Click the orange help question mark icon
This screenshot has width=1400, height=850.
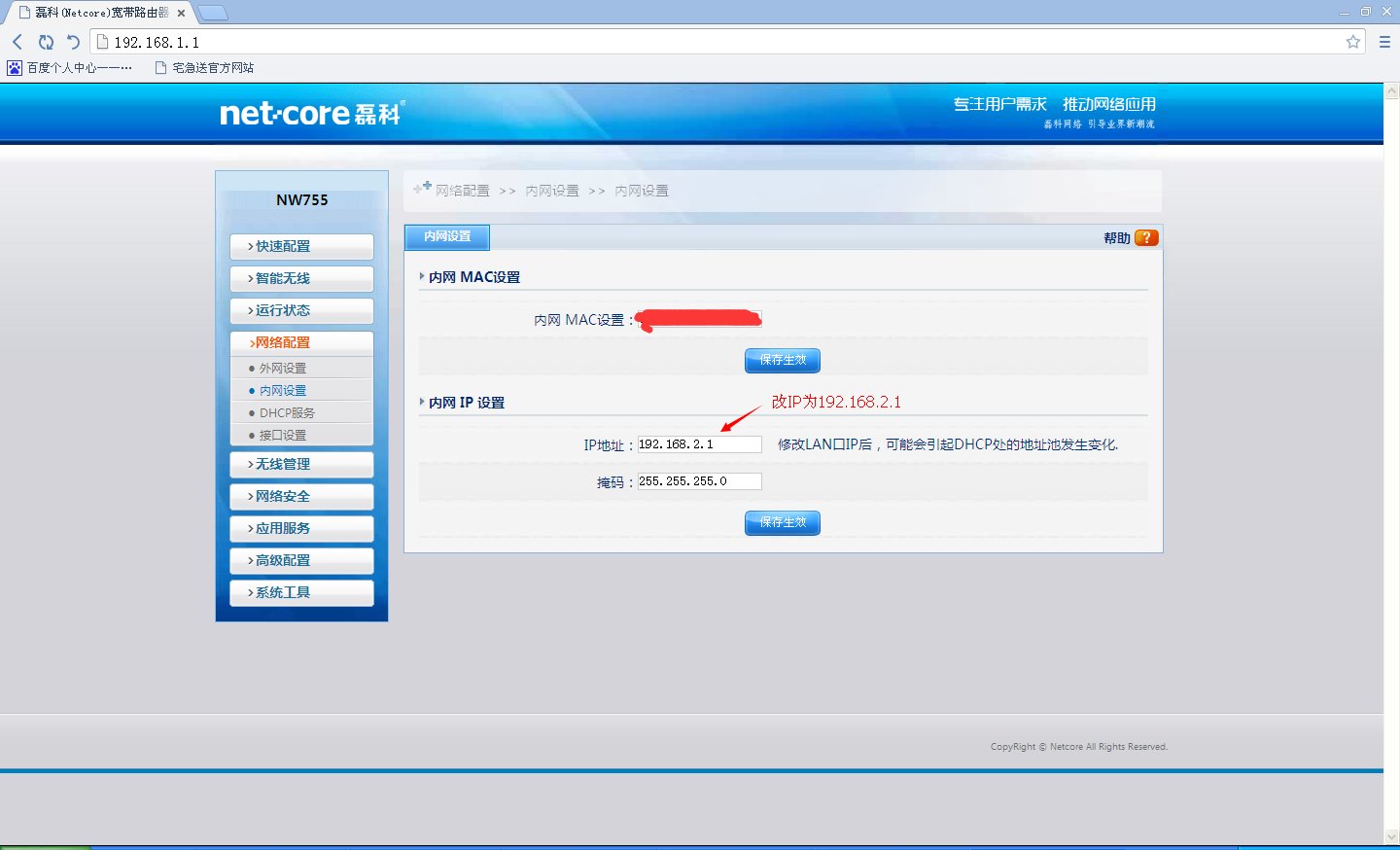[x=1146, y=238]
